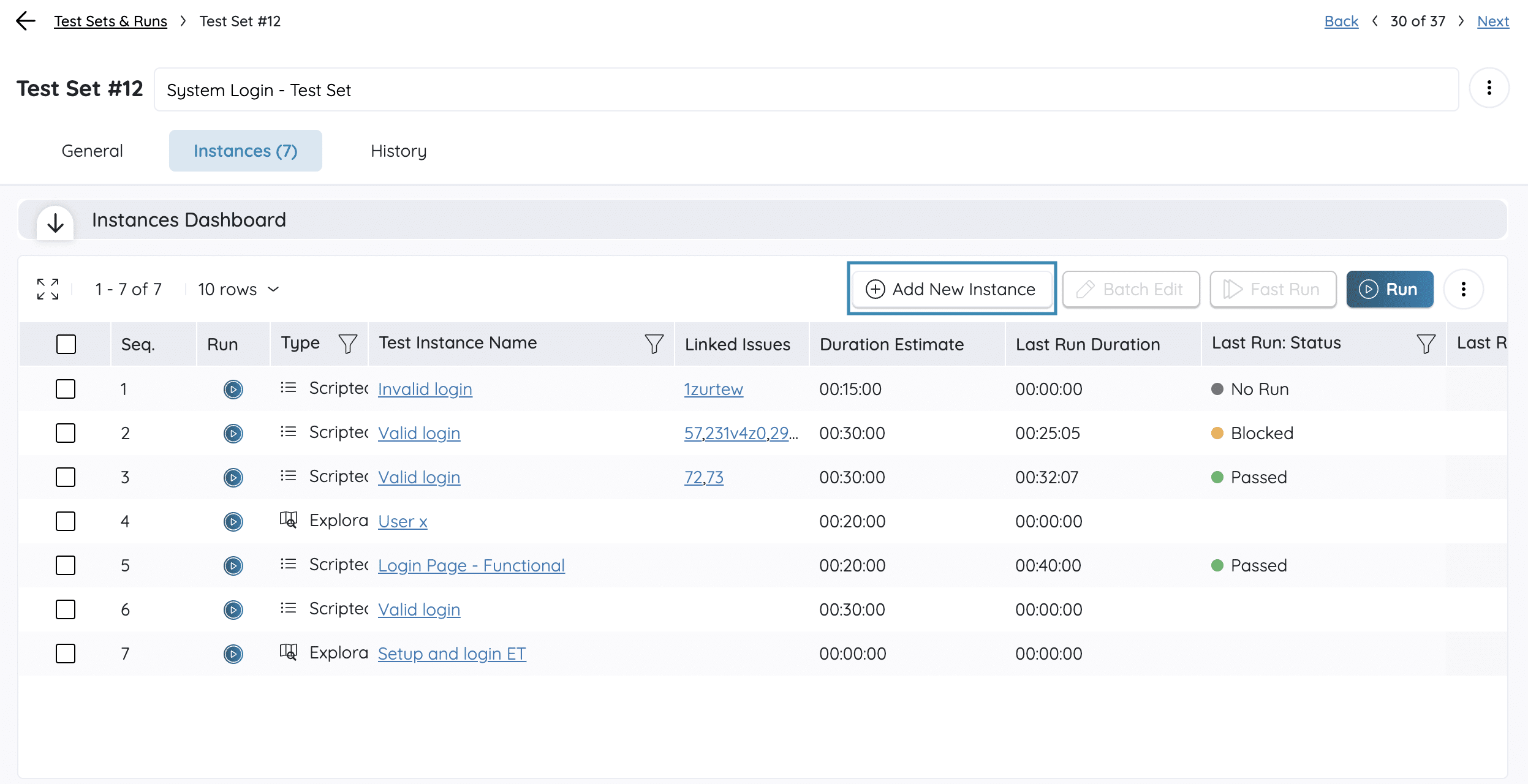This screenshot has width=1528, height=784.
Task: Open the test set three-dot options menu
Action: pos(1489,88)
